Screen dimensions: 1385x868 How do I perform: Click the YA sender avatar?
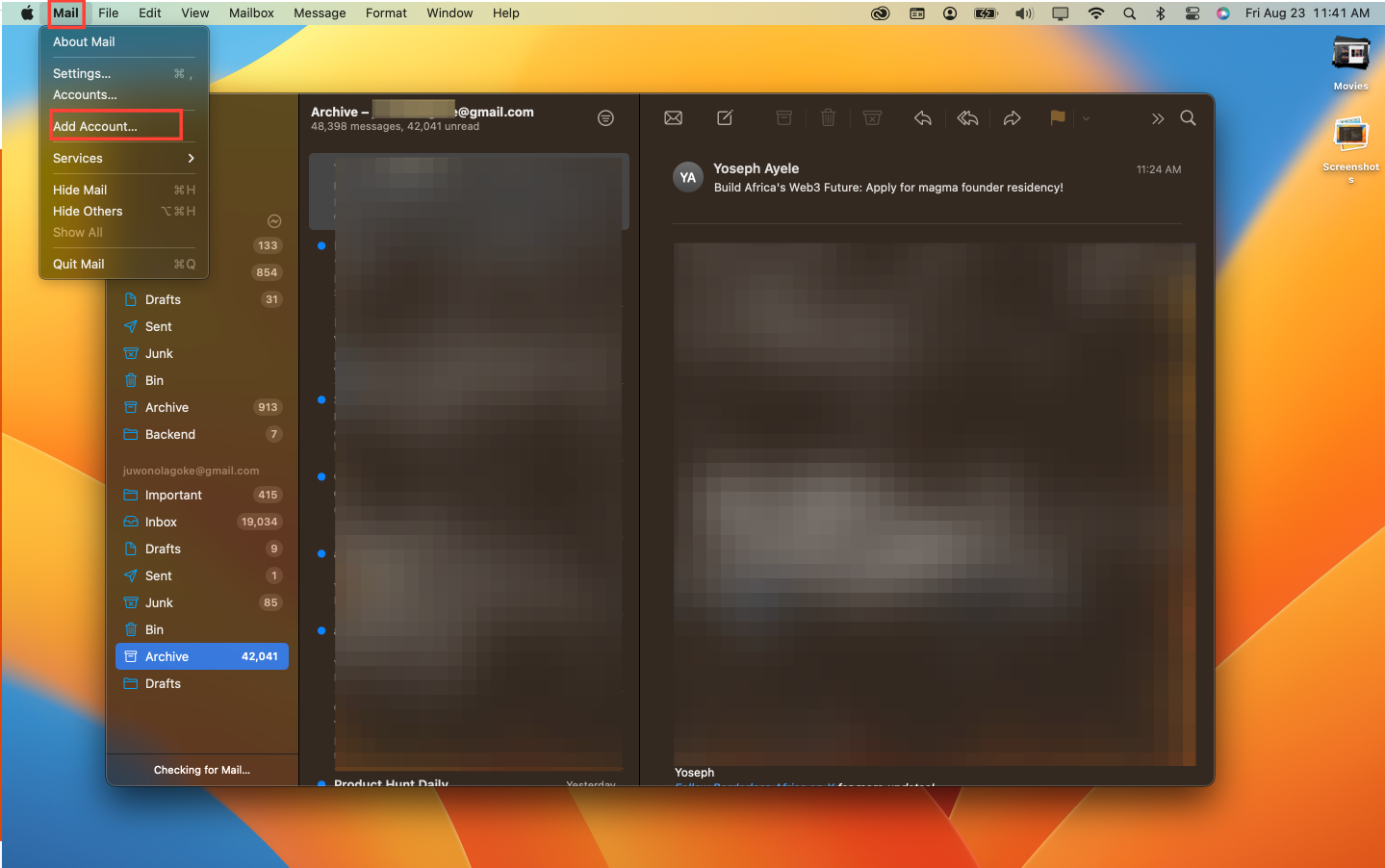tap(687, 177)
